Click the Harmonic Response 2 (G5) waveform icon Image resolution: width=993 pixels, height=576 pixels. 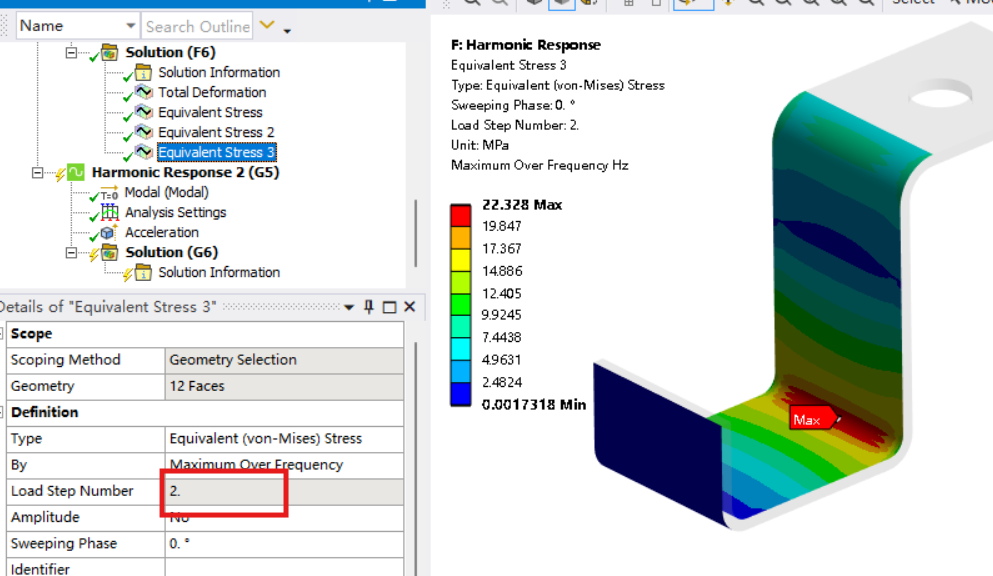tap(76, 172)
